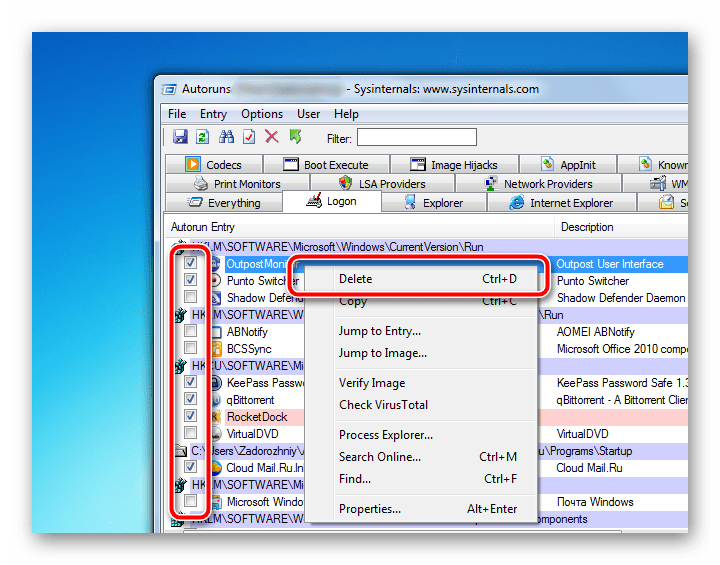Click the Microsoft Windows mail entry icon
This screenshot has height=565, width=720.
217,502
